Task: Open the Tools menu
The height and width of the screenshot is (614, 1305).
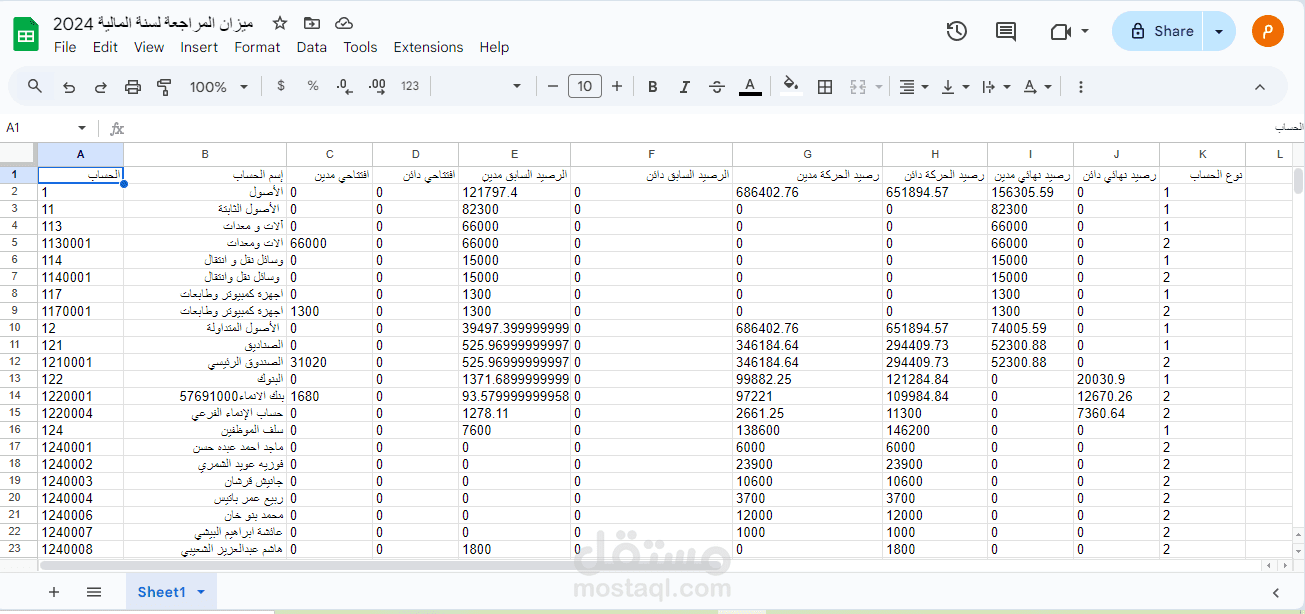Action: coord(360,47)
